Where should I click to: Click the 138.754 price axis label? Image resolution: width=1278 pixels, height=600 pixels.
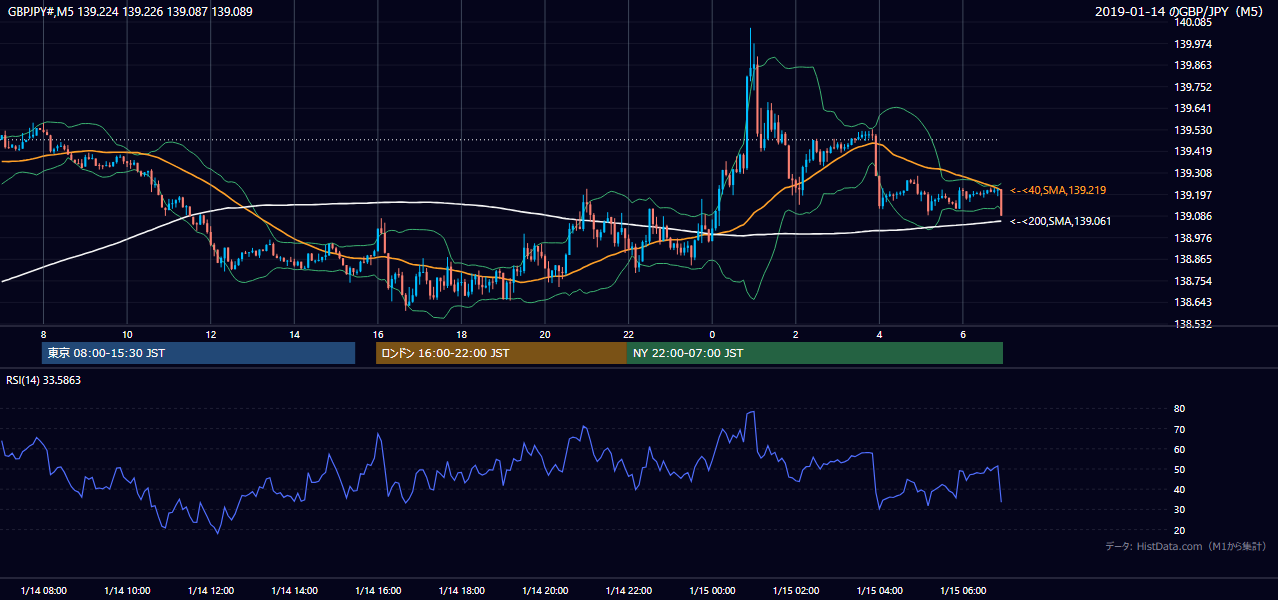[x=1194, y=281]
